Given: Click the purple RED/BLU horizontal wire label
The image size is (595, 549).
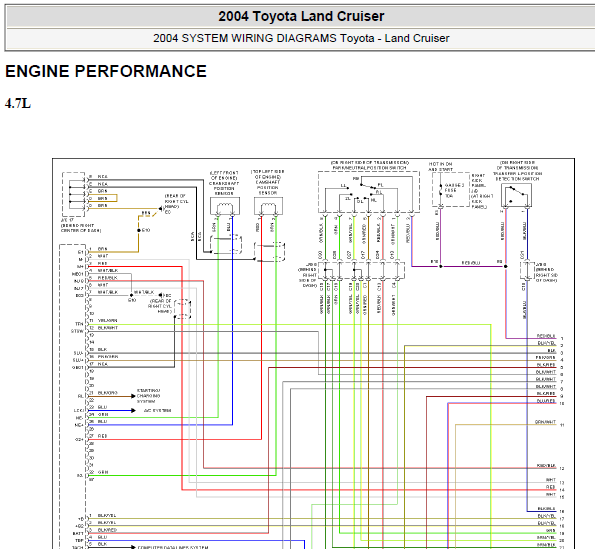Looking at the screenshot, I should point(471,263).
